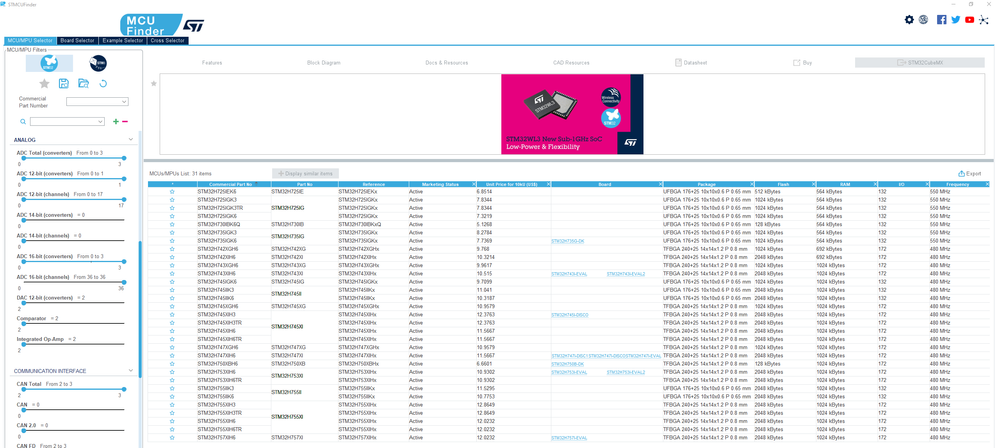The height and width of the screenshot is (448, 998).
Task: Remove the RAM column
Action: 873,184
